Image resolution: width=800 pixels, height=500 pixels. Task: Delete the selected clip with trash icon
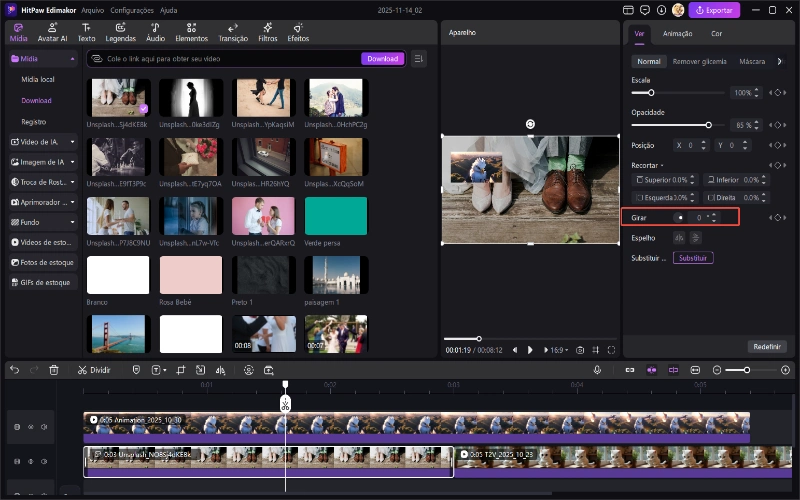point(55,369)
